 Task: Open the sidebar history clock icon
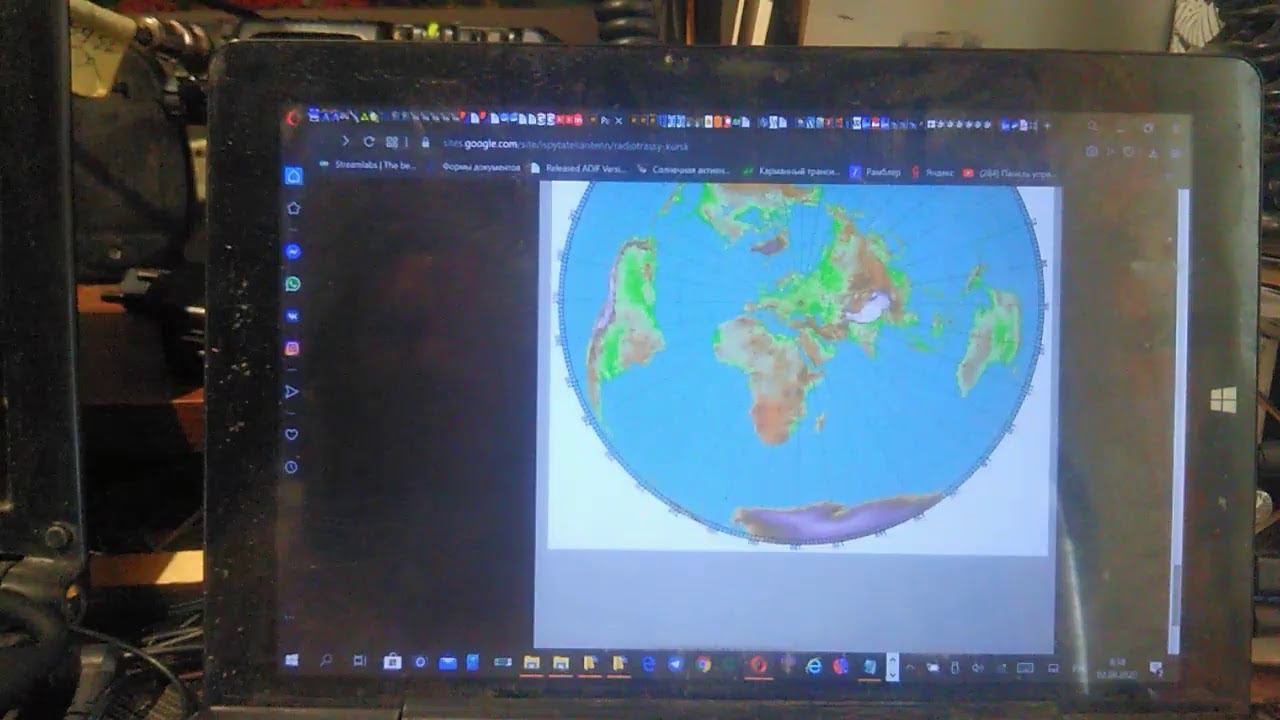click(x=291, y=467)
